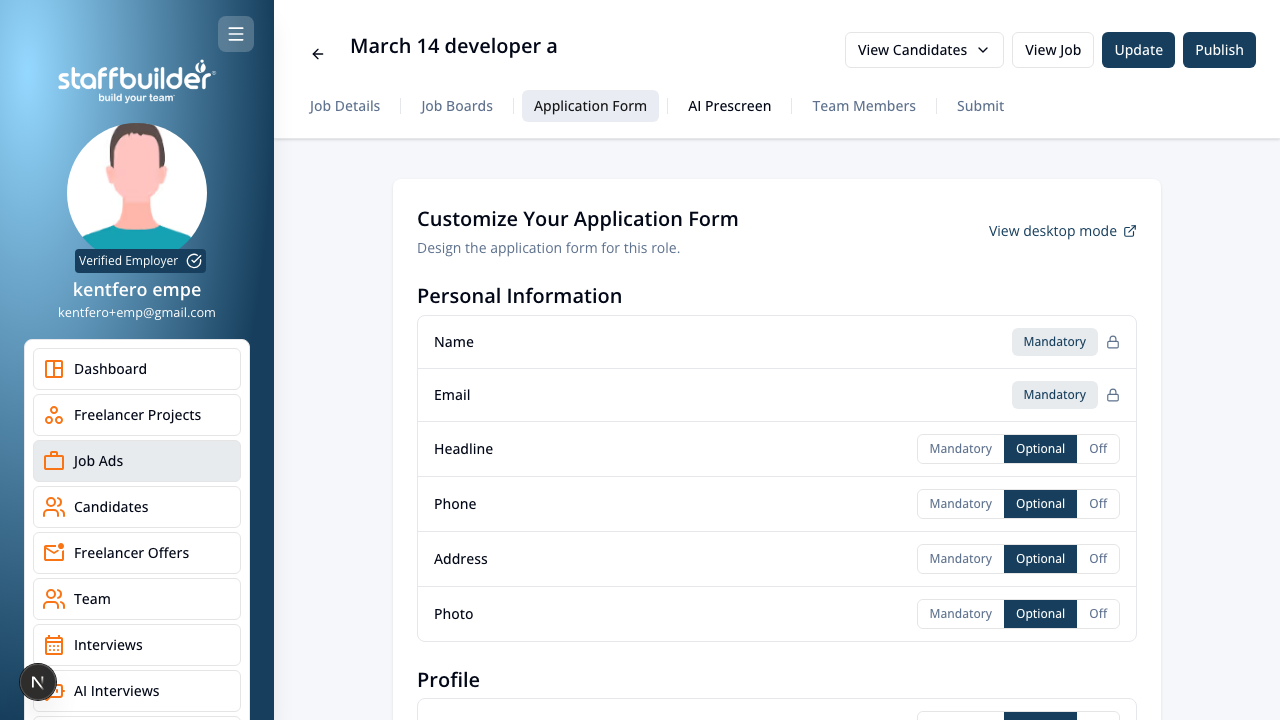1280x720 pixels.
Task: Open Team page in sidebar
Action: point(137,599)
